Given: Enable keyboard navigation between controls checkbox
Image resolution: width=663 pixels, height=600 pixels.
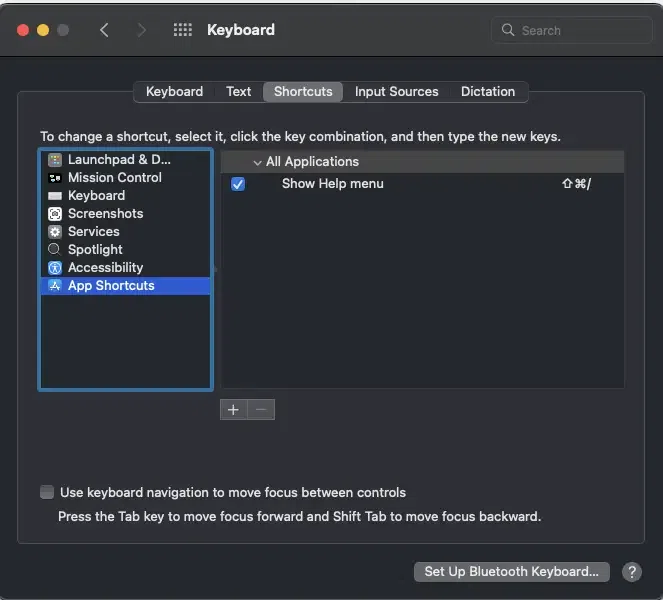Looking at the screenshot, I should [47, 492].
